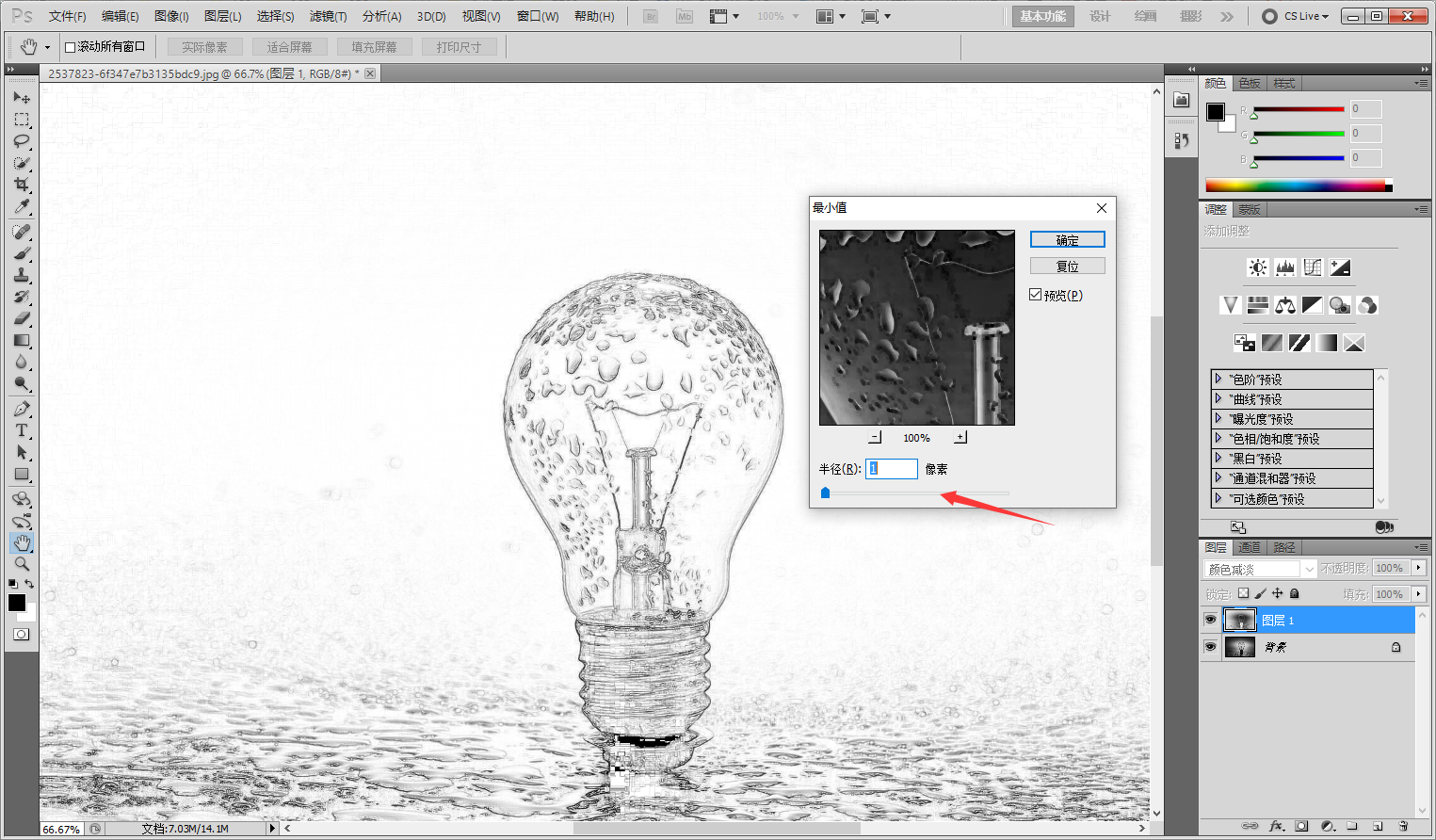Switch to the 色板 tab

(x=1250, y=83)
